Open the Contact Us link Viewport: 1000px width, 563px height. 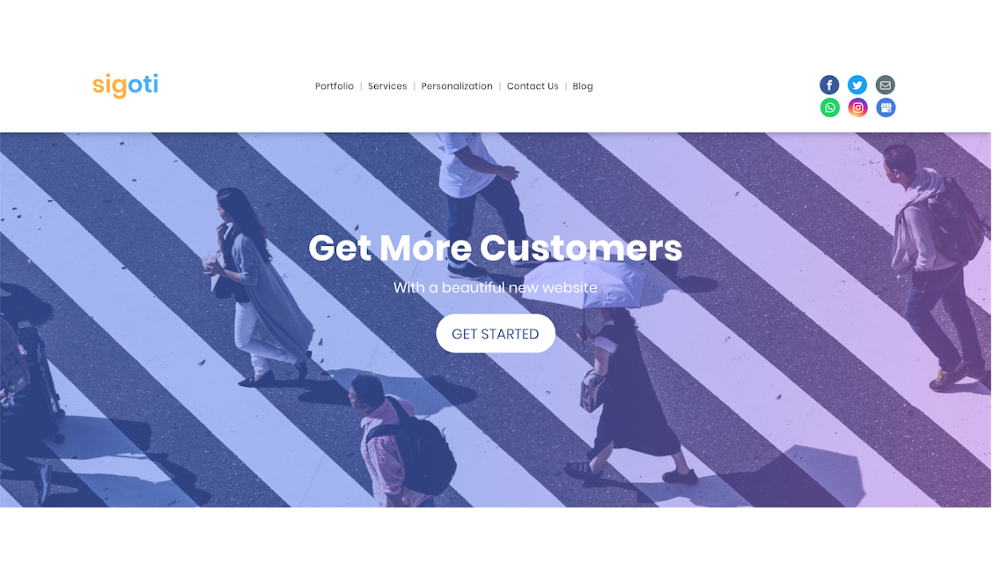(x=533, y=86)
